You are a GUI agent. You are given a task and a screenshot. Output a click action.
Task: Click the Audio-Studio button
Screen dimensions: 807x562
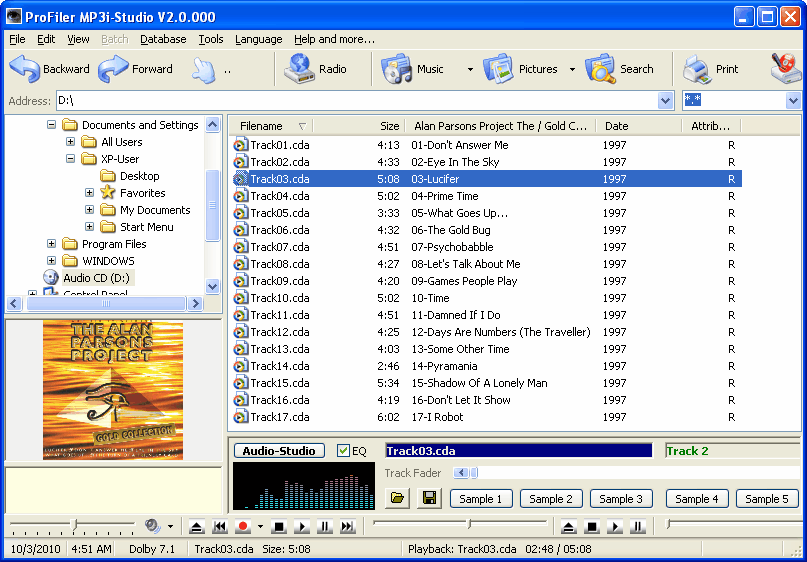(279, 451)
